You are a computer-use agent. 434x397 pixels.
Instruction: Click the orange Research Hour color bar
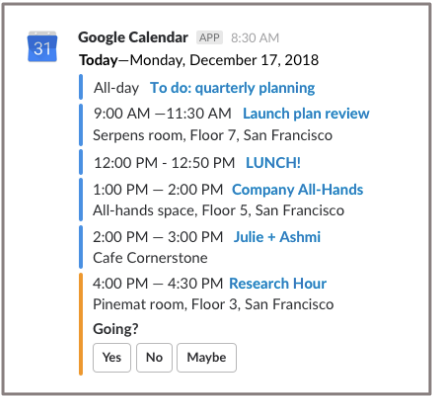[81, 324]
